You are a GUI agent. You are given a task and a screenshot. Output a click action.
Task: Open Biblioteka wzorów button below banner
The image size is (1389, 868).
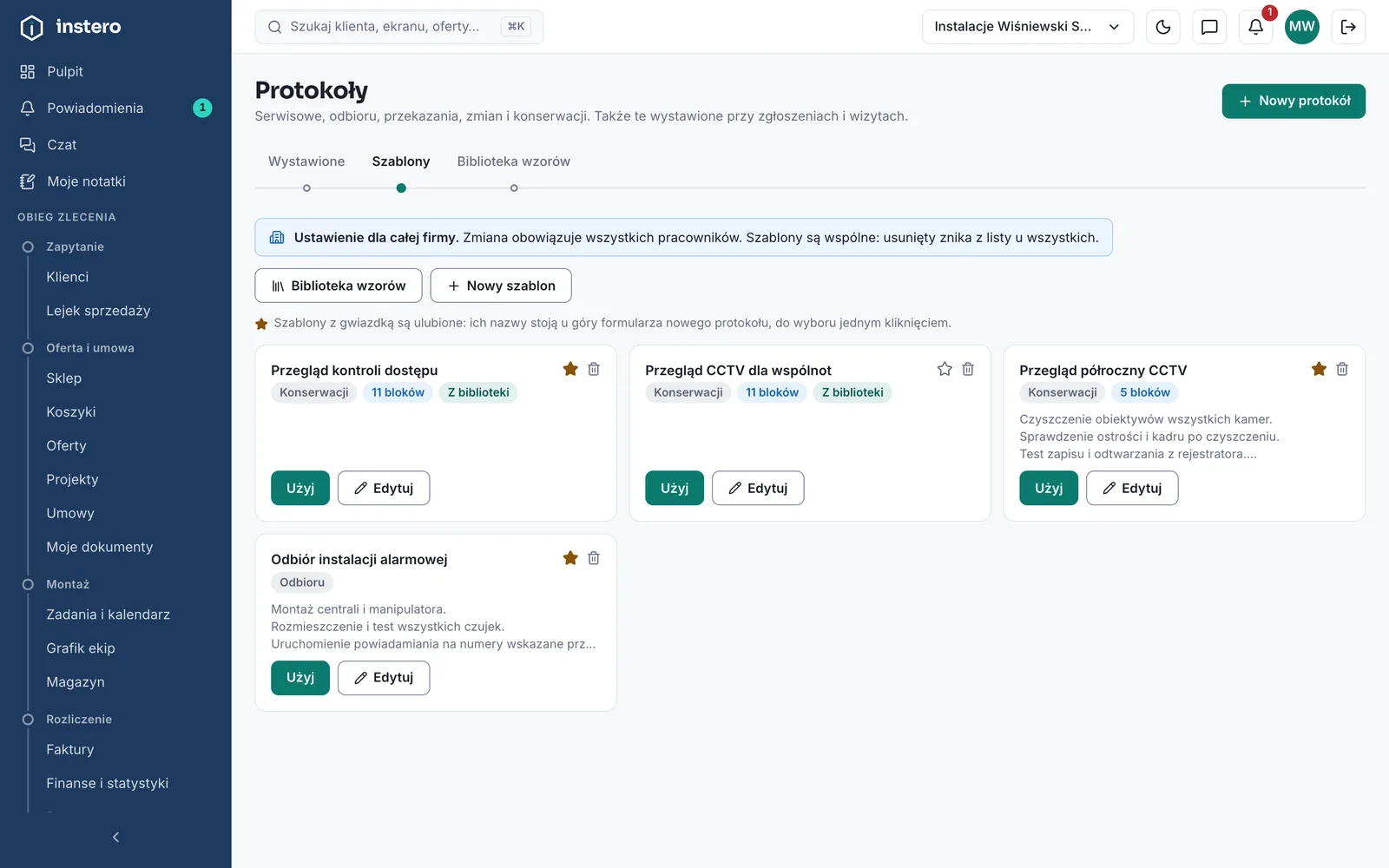(x=339, y=286)
